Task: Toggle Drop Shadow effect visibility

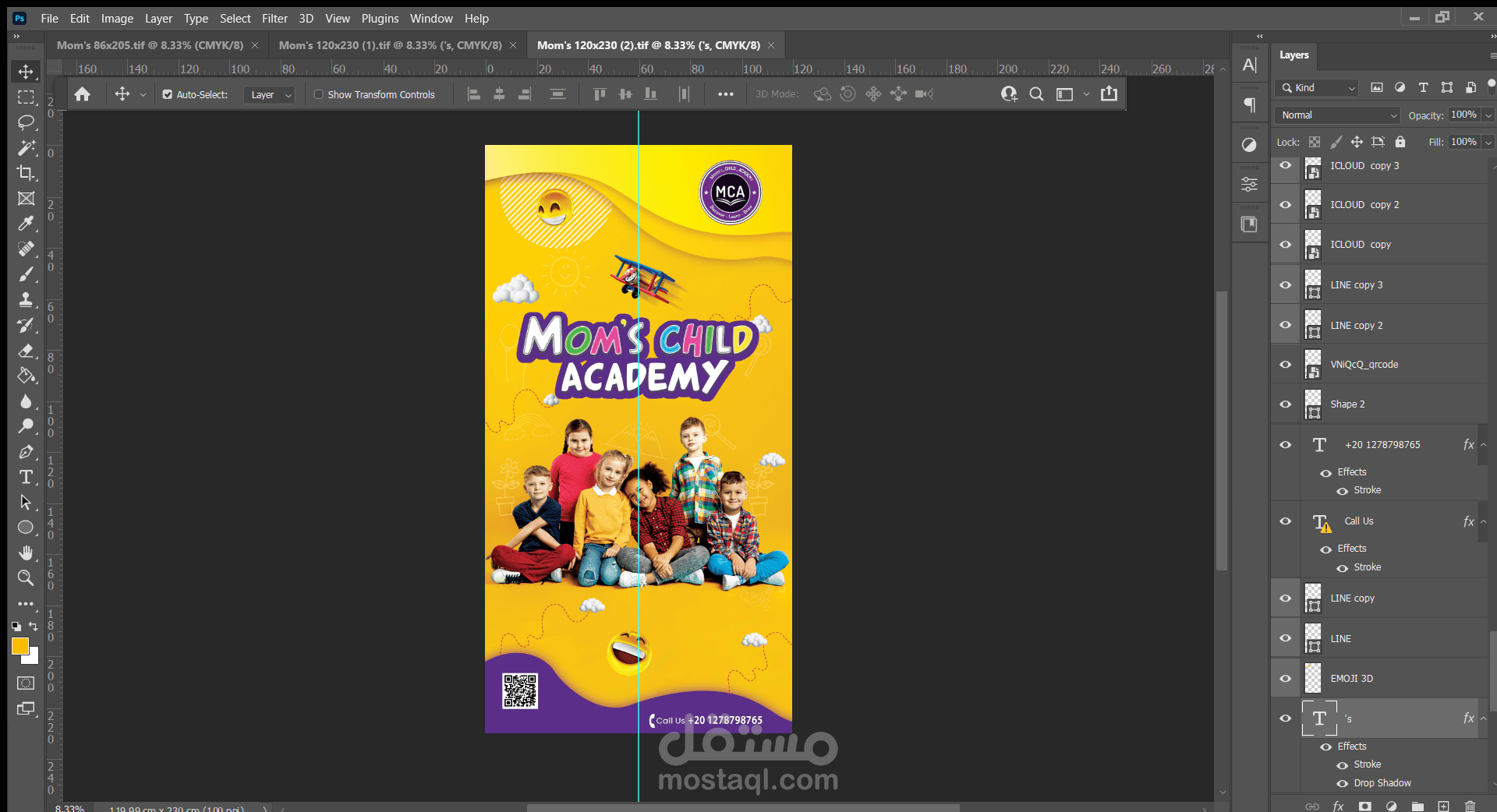Action: [1342, 783]
